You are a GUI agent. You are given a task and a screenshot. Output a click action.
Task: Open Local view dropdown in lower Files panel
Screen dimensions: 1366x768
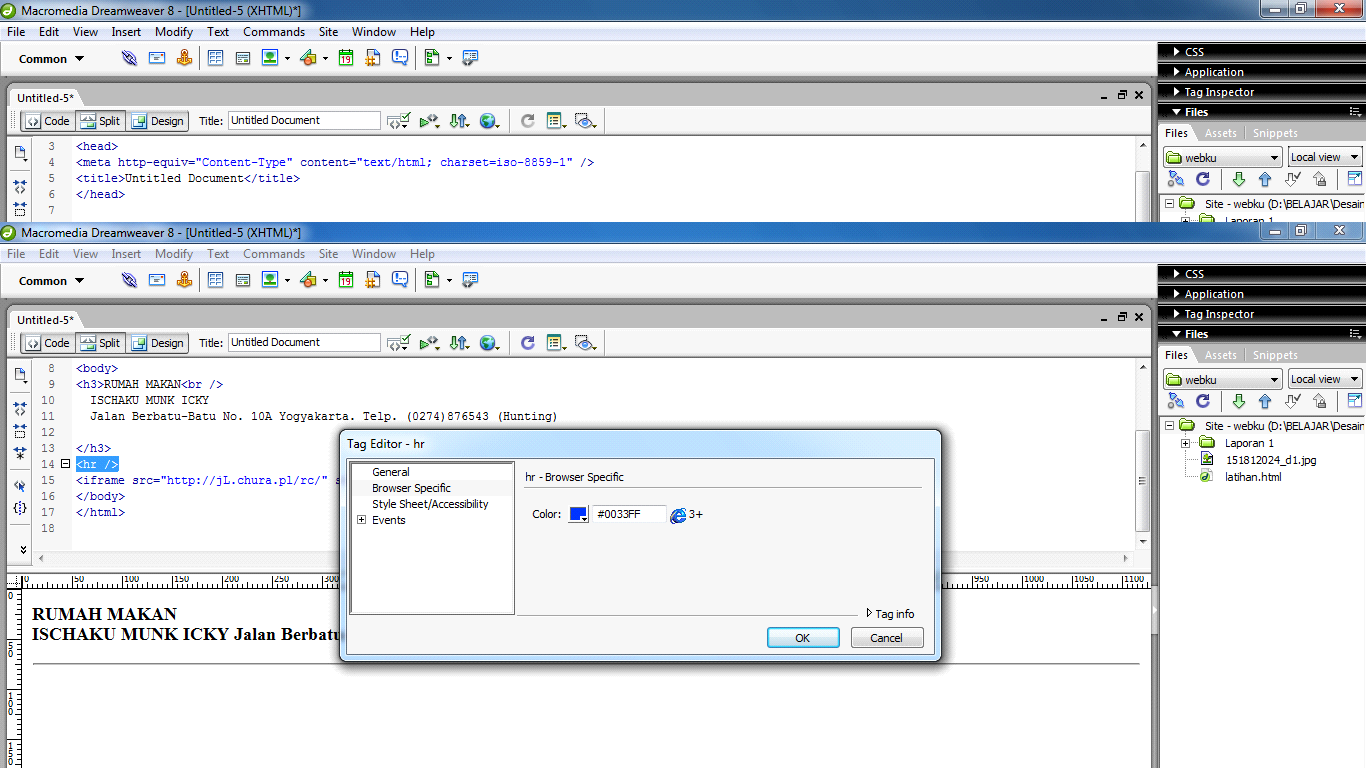(x=1325, y=380)
